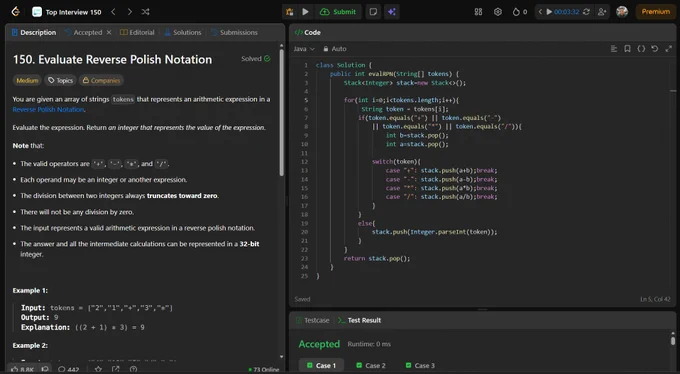Like the problem with thumbs-up icon
This screenshot has width=680, height=374.
pyautogui.click(x=22, y=369)
